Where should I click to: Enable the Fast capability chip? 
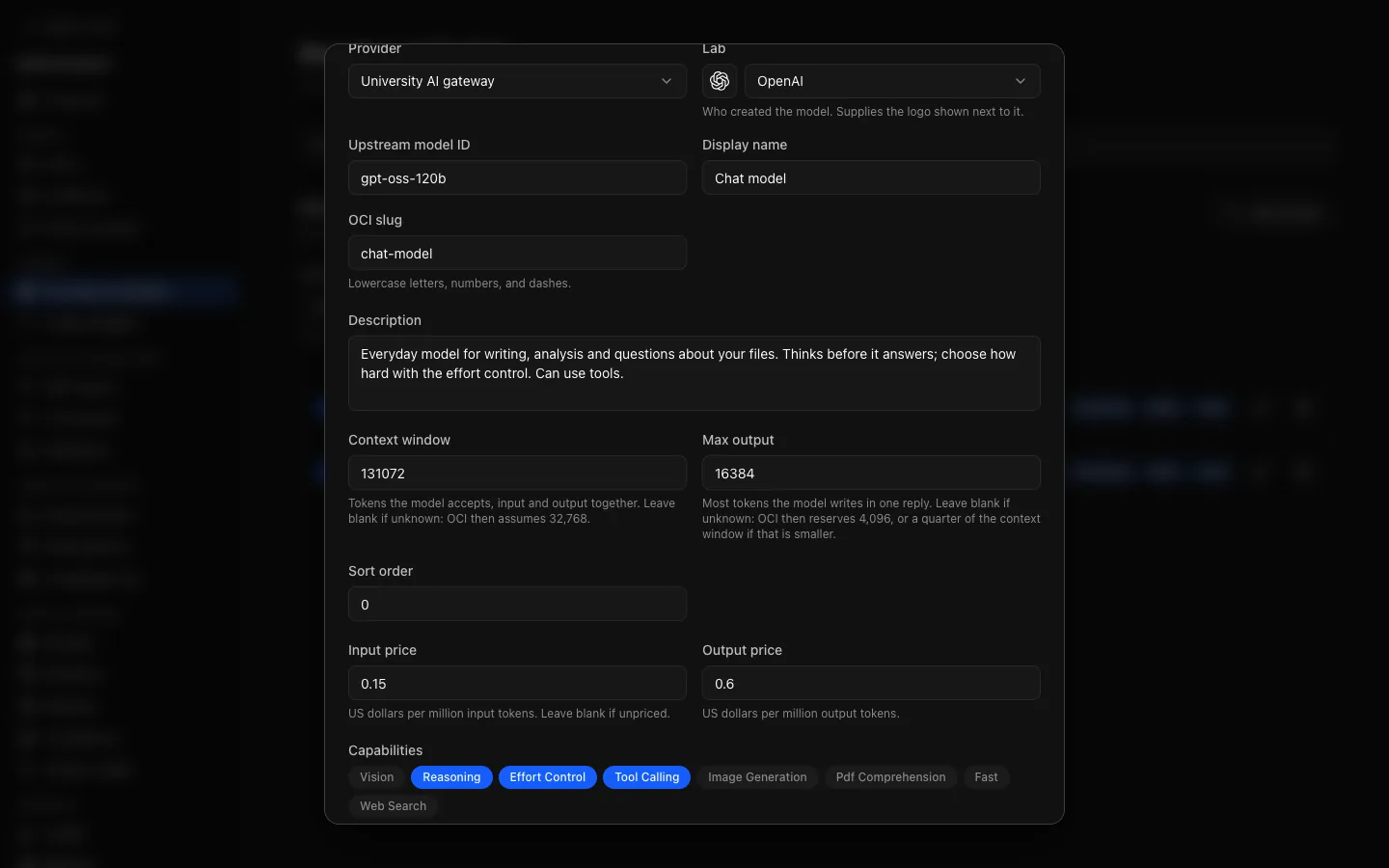[x=986, y=777]
